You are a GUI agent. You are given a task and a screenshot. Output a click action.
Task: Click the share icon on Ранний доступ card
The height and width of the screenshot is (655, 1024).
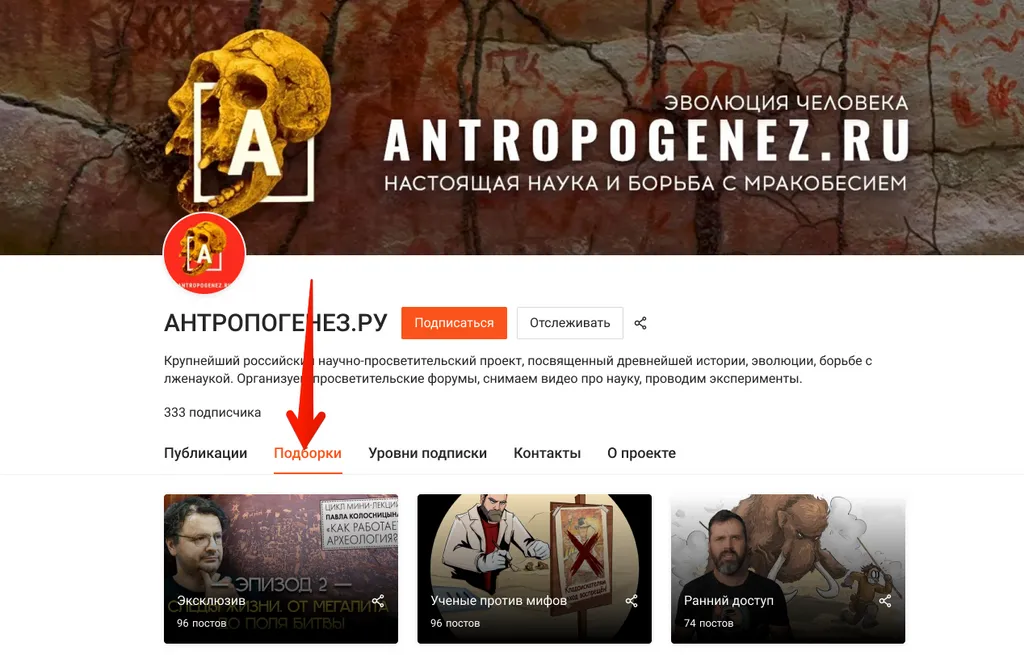(884, 601)
